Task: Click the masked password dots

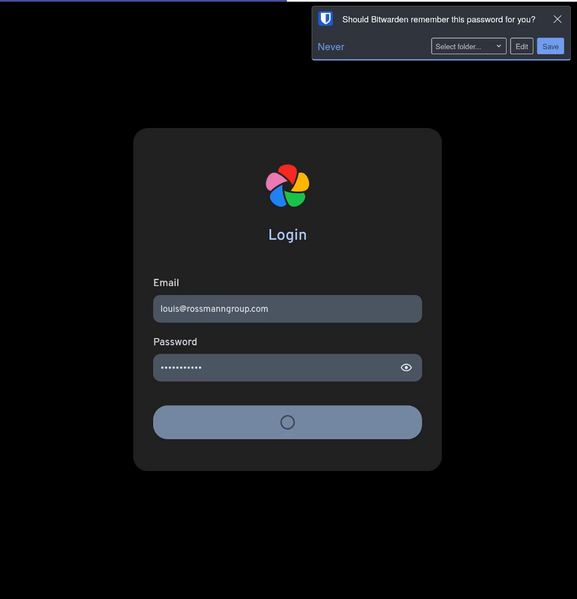Action: click(x=181, y=367)
